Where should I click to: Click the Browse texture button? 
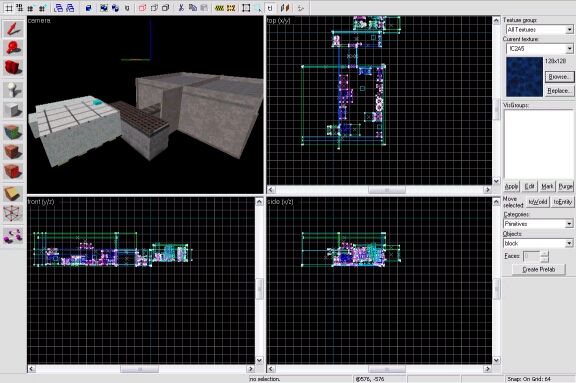coord(559,77)
